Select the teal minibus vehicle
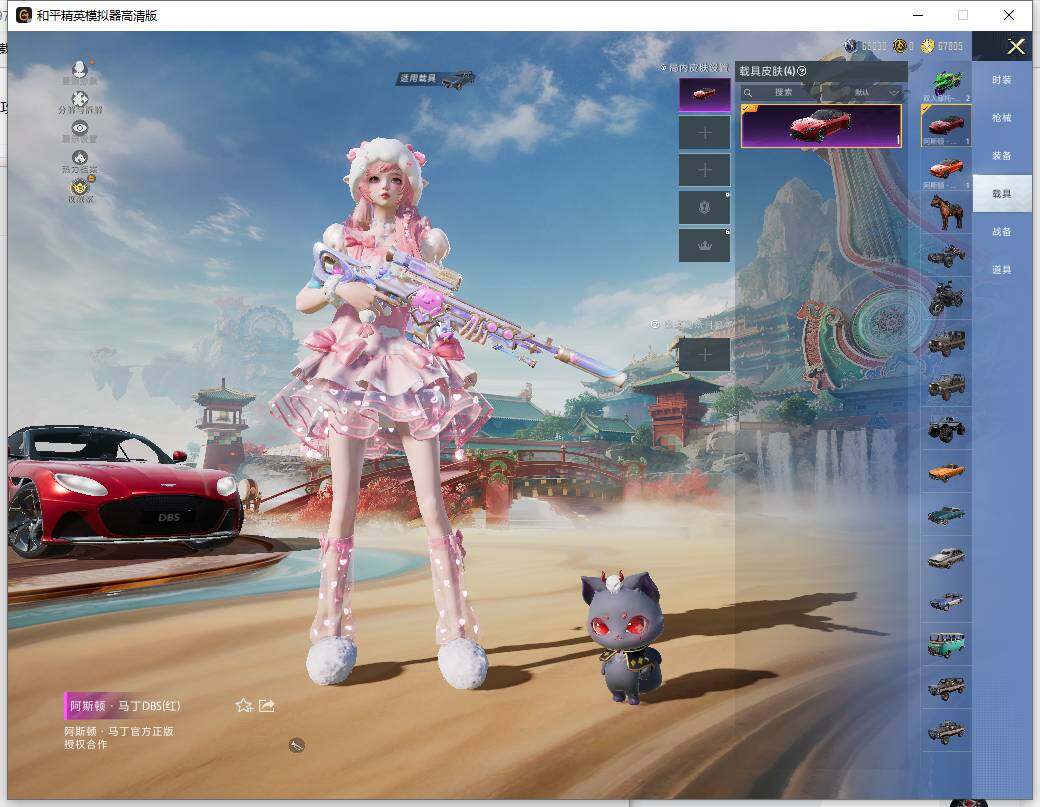Image resolution: width=1040 pixels, height=807 pixels. [x=946, y=644]
